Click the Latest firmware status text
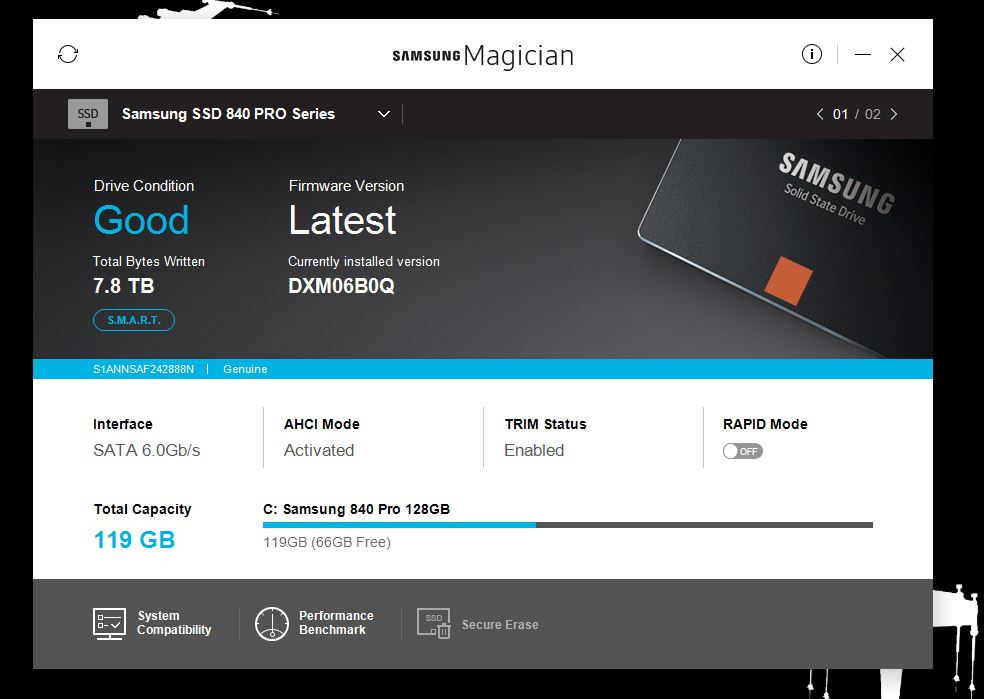 pos(342,220)
